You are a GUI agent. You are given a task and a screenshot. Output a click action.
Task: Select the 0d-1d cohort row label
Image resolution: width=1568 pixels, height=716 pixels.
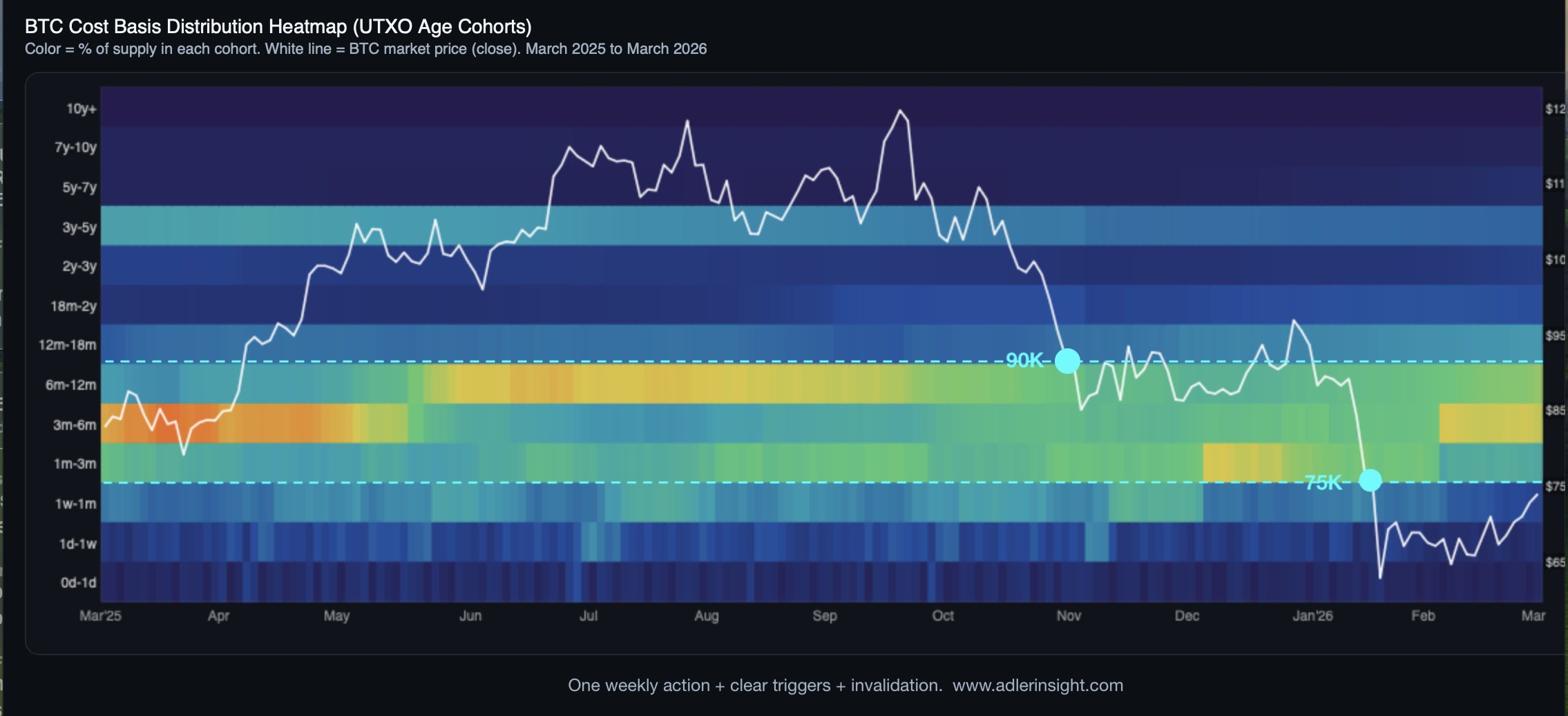(x=78, y=583)
